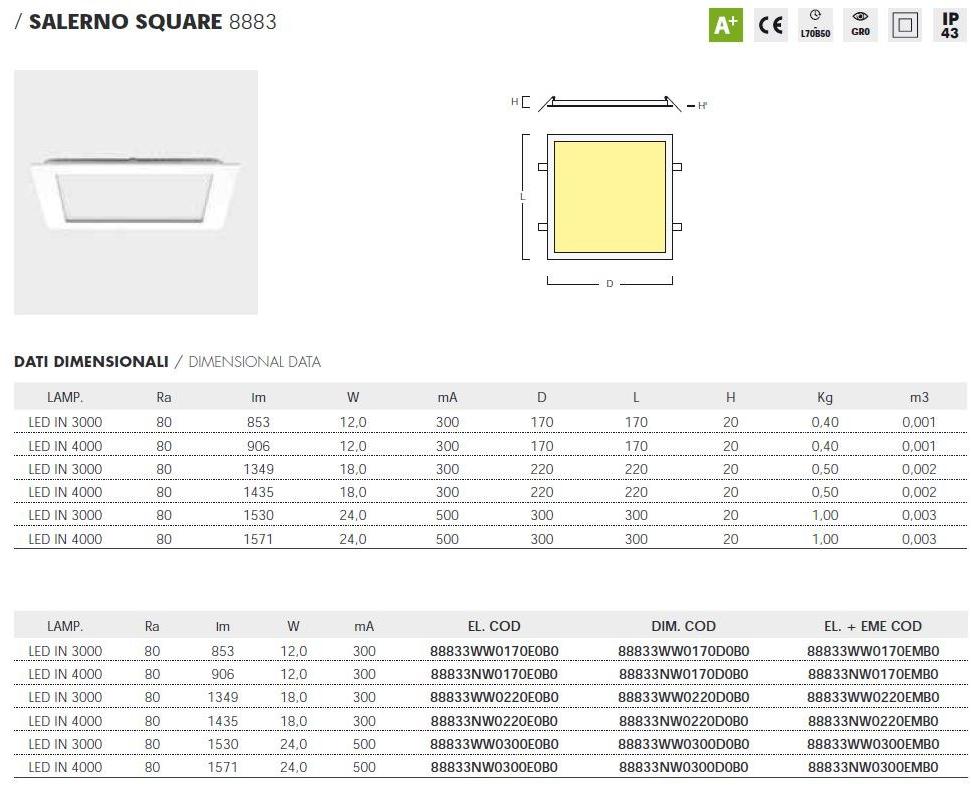Select the Class II double-square insulation icon
The image size is (971, 786).
(x=905, y=25)
